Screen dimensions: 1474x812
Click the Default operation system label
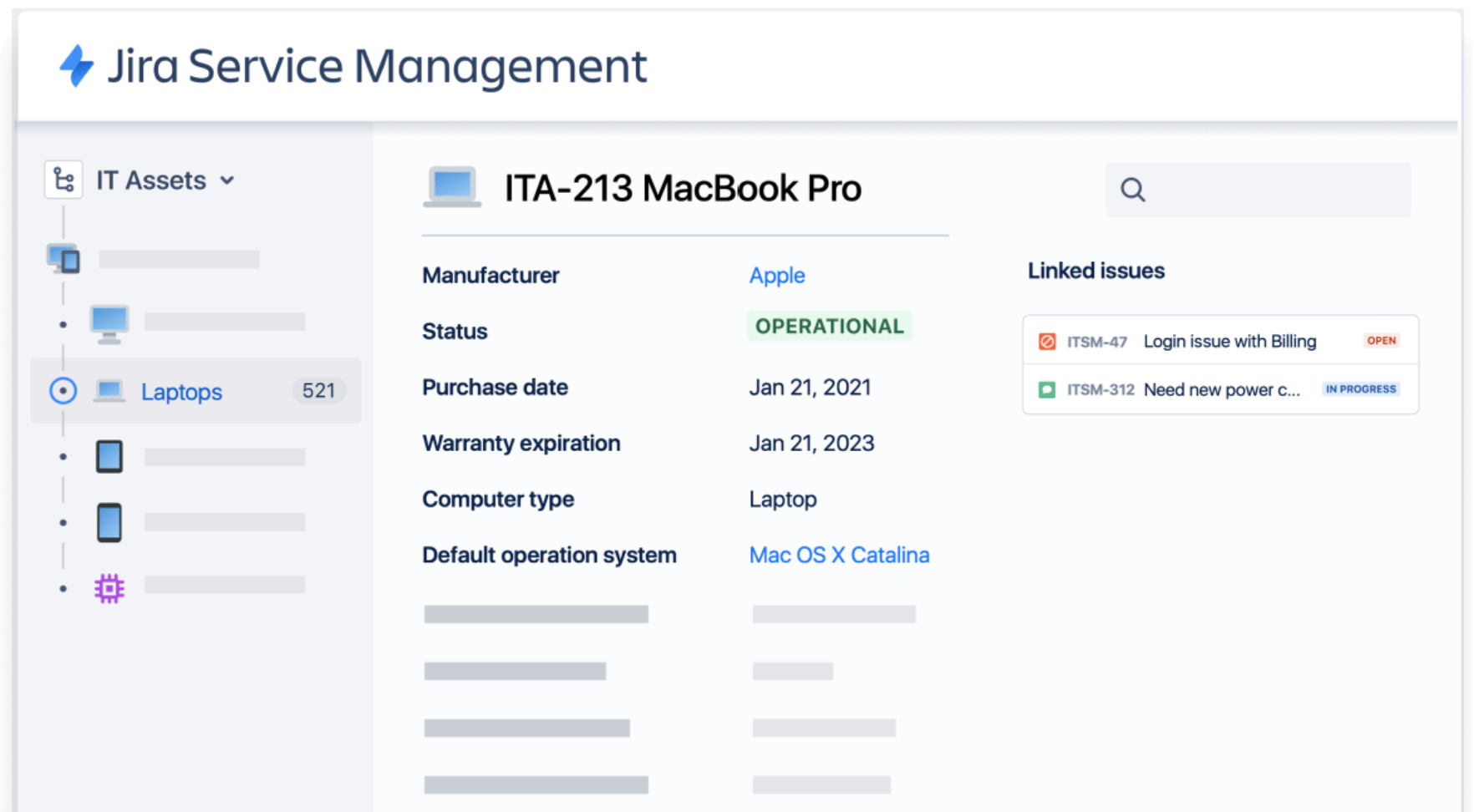pos(549,556)
